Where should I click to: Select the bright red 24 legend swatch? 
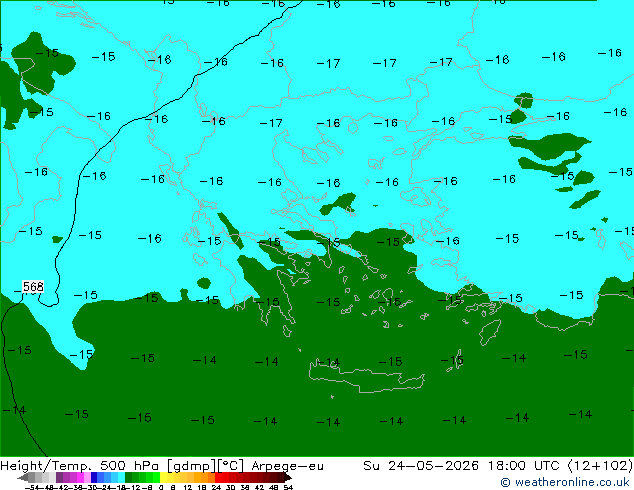218,477
